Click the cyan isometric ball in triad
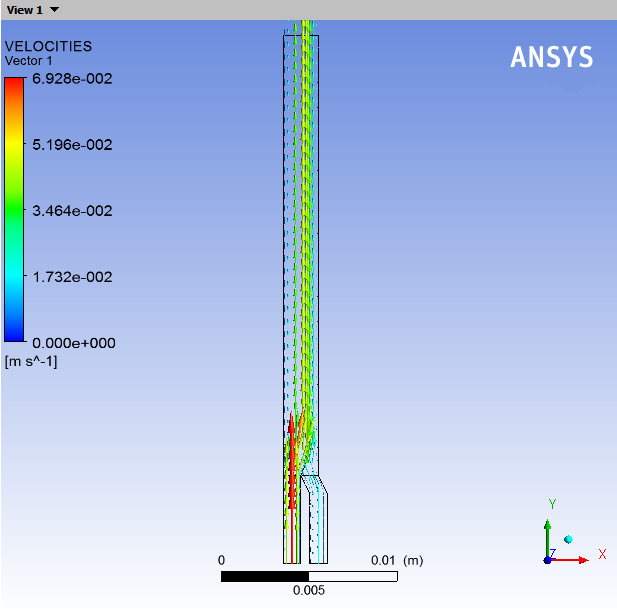Viewport: 617px width, 609px height. tap(568, 539)
